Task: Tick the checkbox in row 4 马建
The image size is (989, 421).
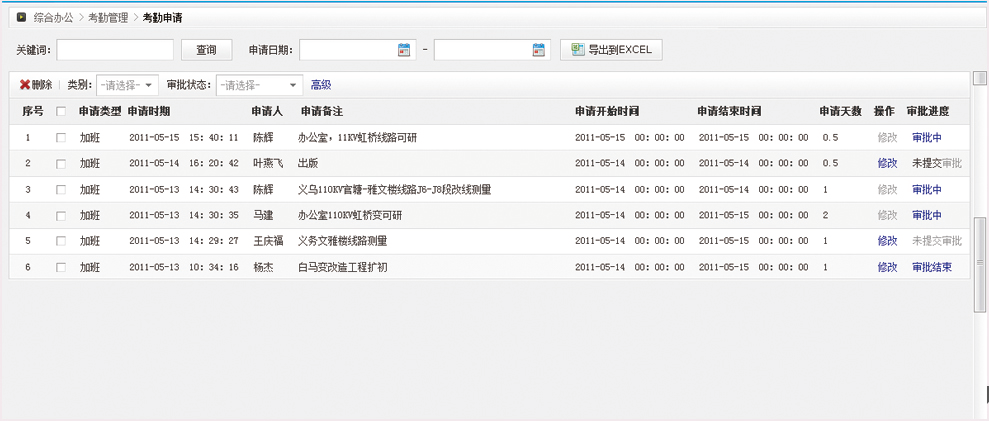Action: [x=61, y=216]
